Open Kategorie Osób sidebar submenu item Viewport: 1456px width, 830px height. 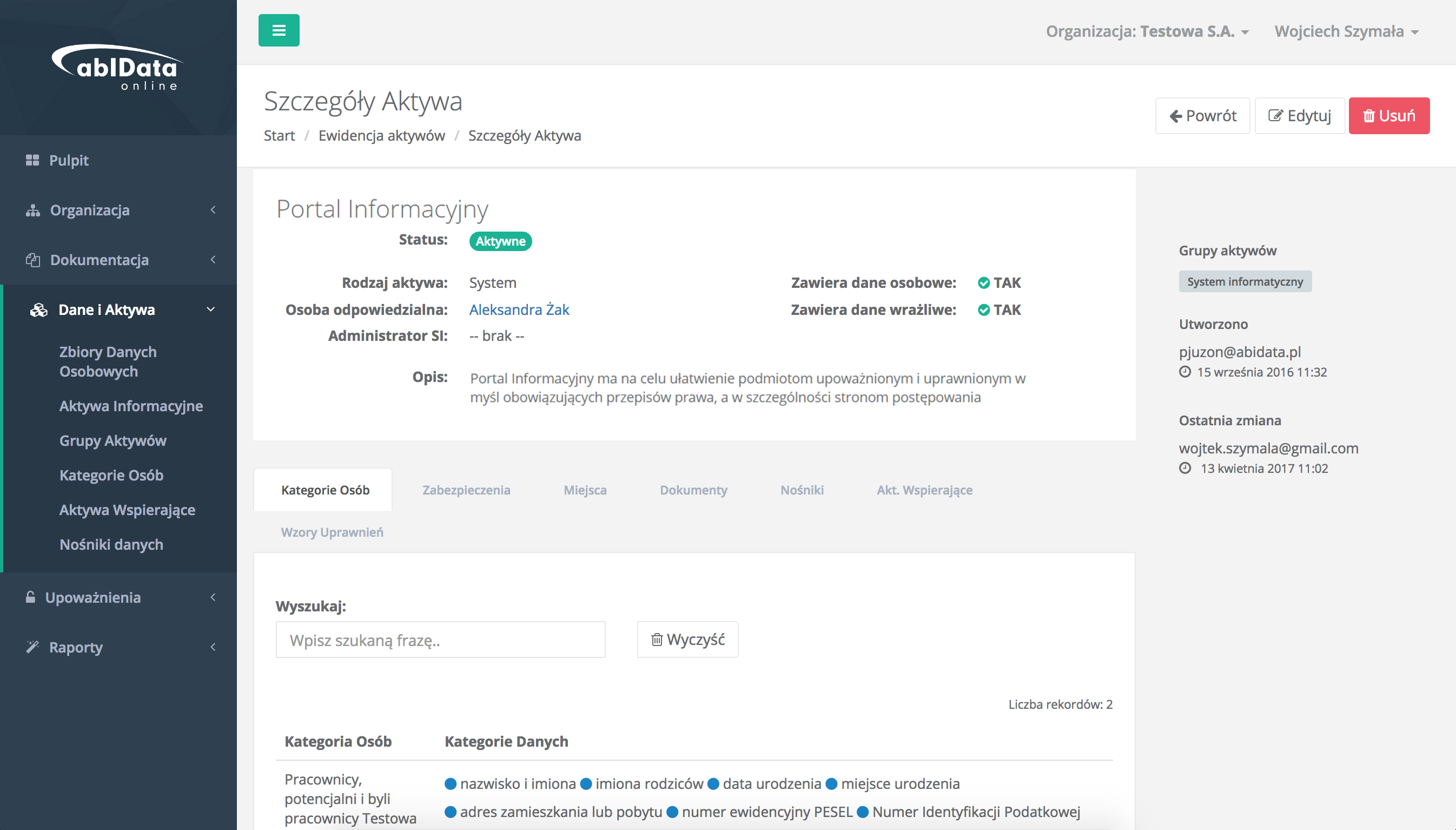tap(111, 476)
